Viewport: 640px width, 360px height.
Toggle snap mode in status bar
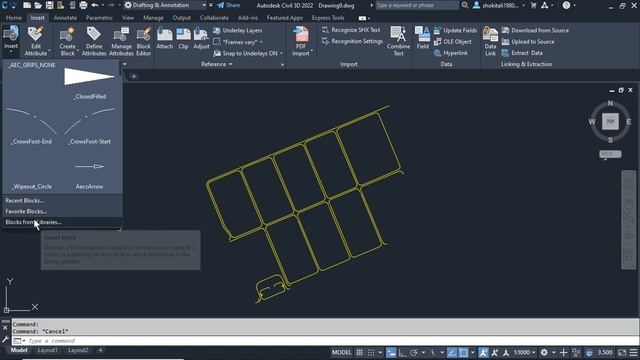[371, 352]
